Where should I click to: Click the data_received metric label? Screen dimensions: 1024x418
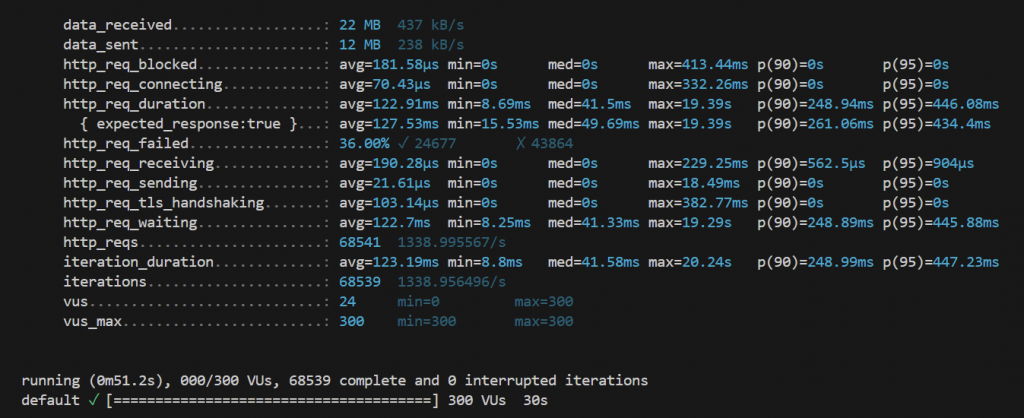click(x=118, y=24)
